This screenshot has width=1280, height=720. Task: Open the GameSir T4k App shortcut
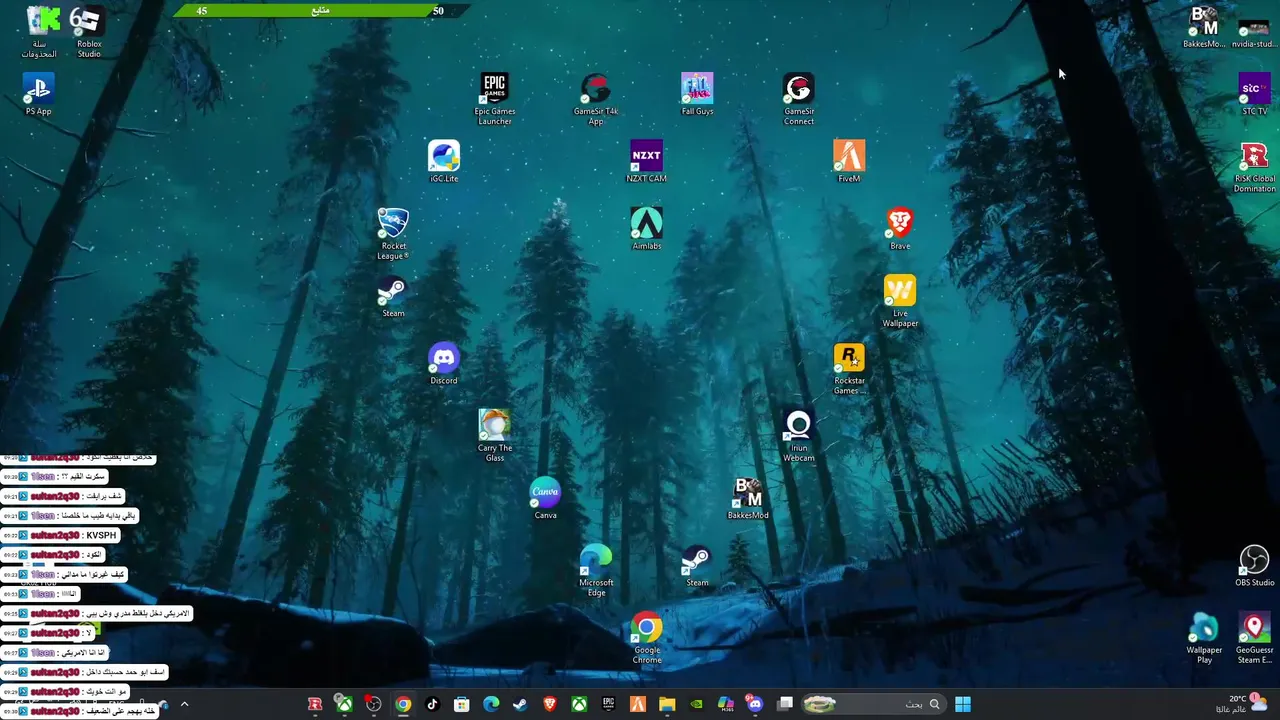596,99
